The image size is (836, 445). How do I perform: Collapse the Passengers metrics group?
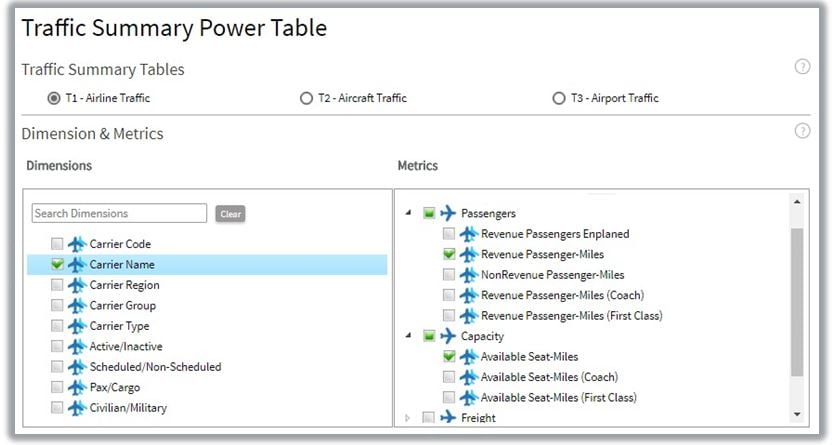tap(408, 213)
